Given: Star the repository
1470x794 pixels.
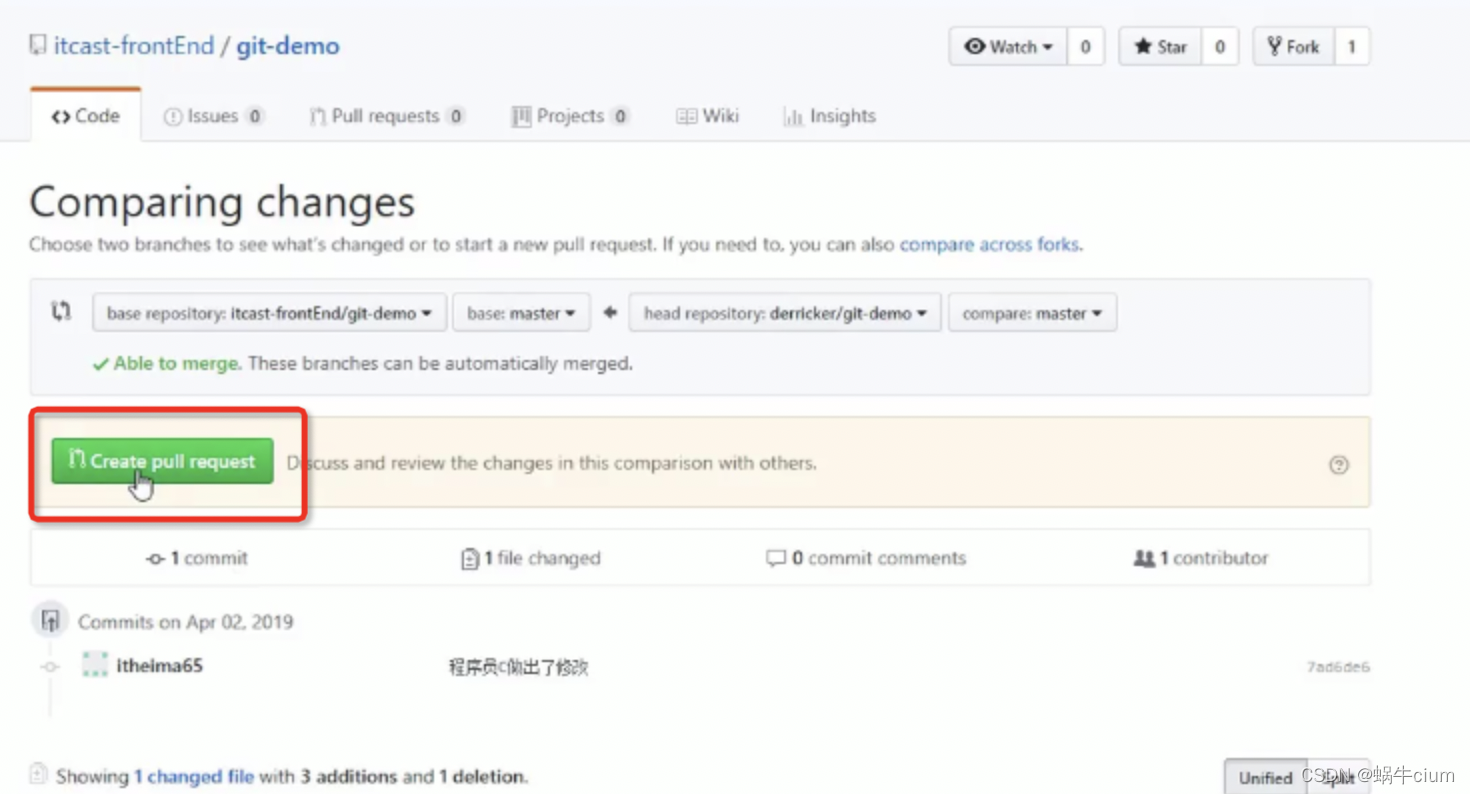Looking at the screenshot, I should (1160, 47).
